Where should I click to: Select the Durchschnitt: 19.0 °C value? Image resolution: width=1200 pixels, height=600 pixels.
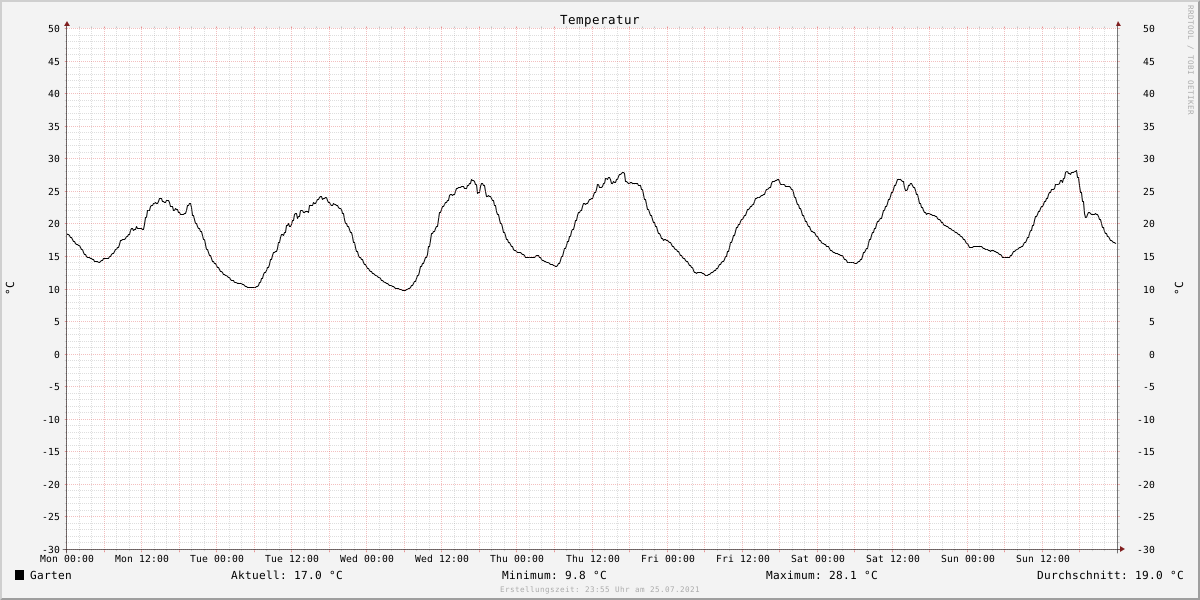1110,575
